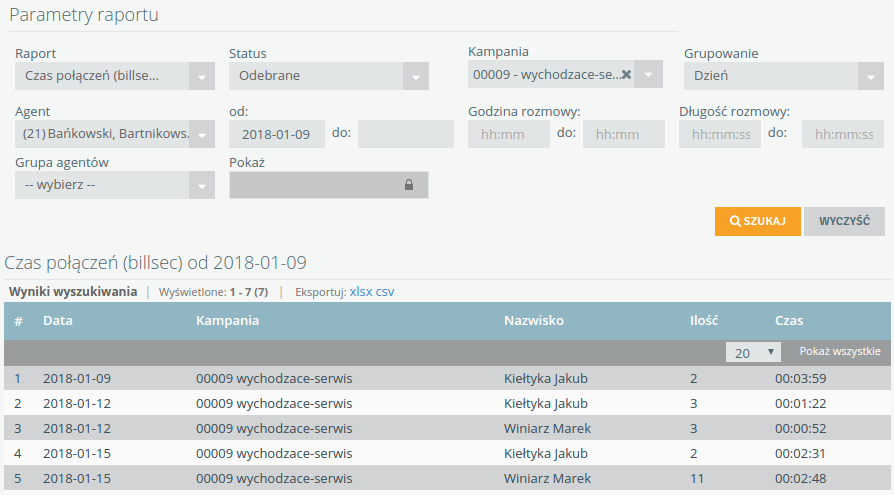
Task: Click the od date field 2018-01-09
Action: (x=277, y=134)
